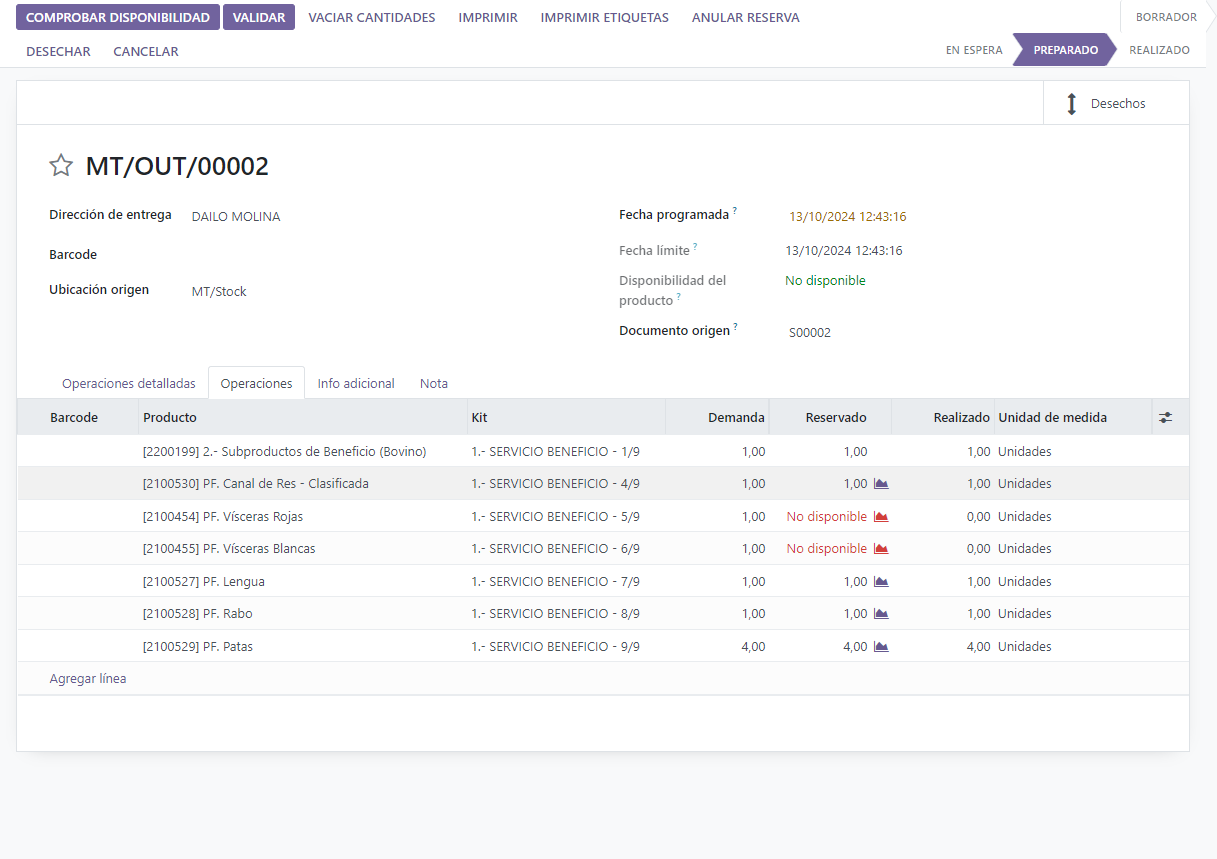Add a new line with Agregar línea
This screenshot has width=1217, height=859.
(88, 679)
